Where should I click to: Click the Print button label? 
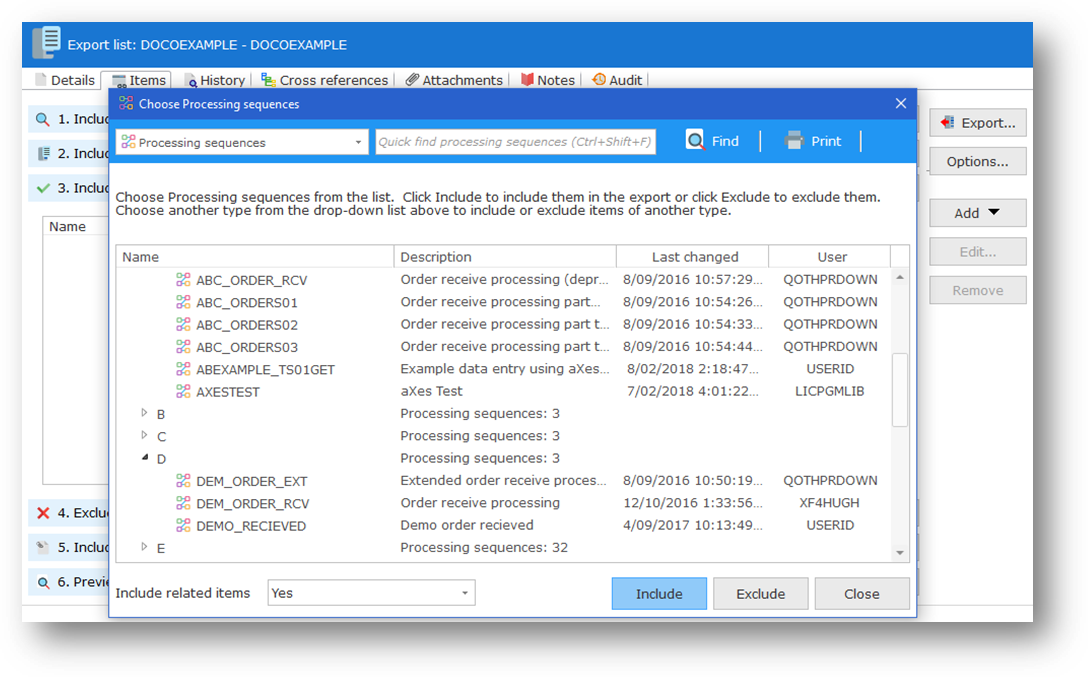pos(826,141)
